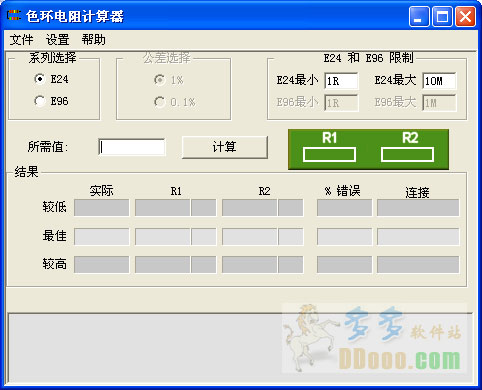Click the 系列选择 group label

click(52, 58)
